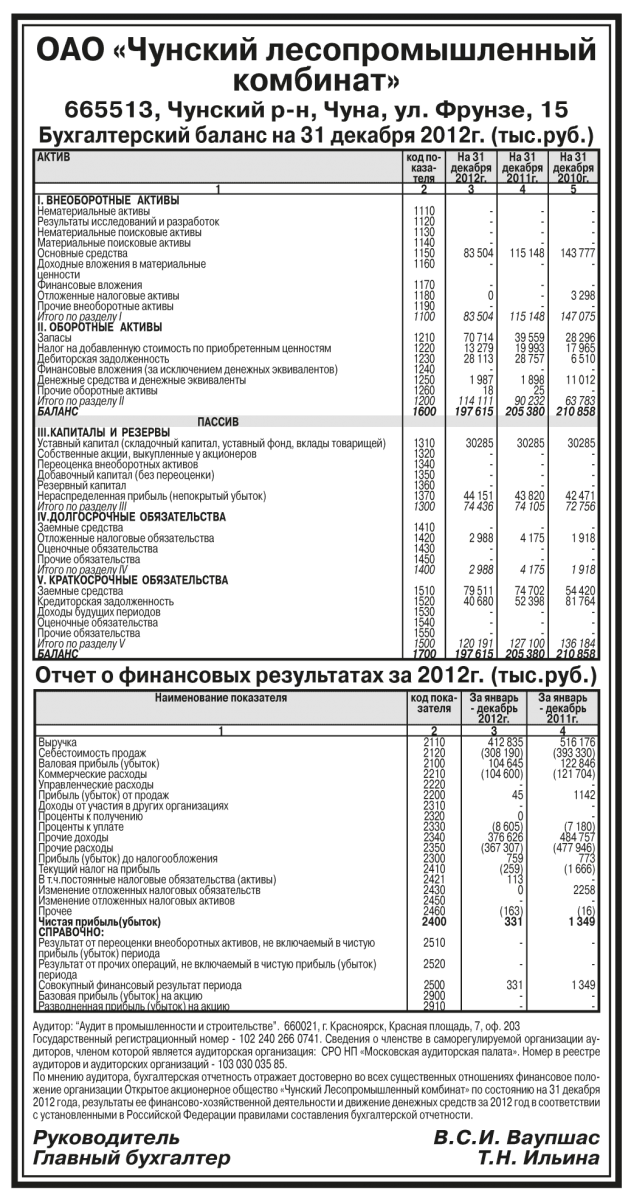Click the company title heading at top
The height and width of the screenshot is (1200, 631).
coord(315,62)
